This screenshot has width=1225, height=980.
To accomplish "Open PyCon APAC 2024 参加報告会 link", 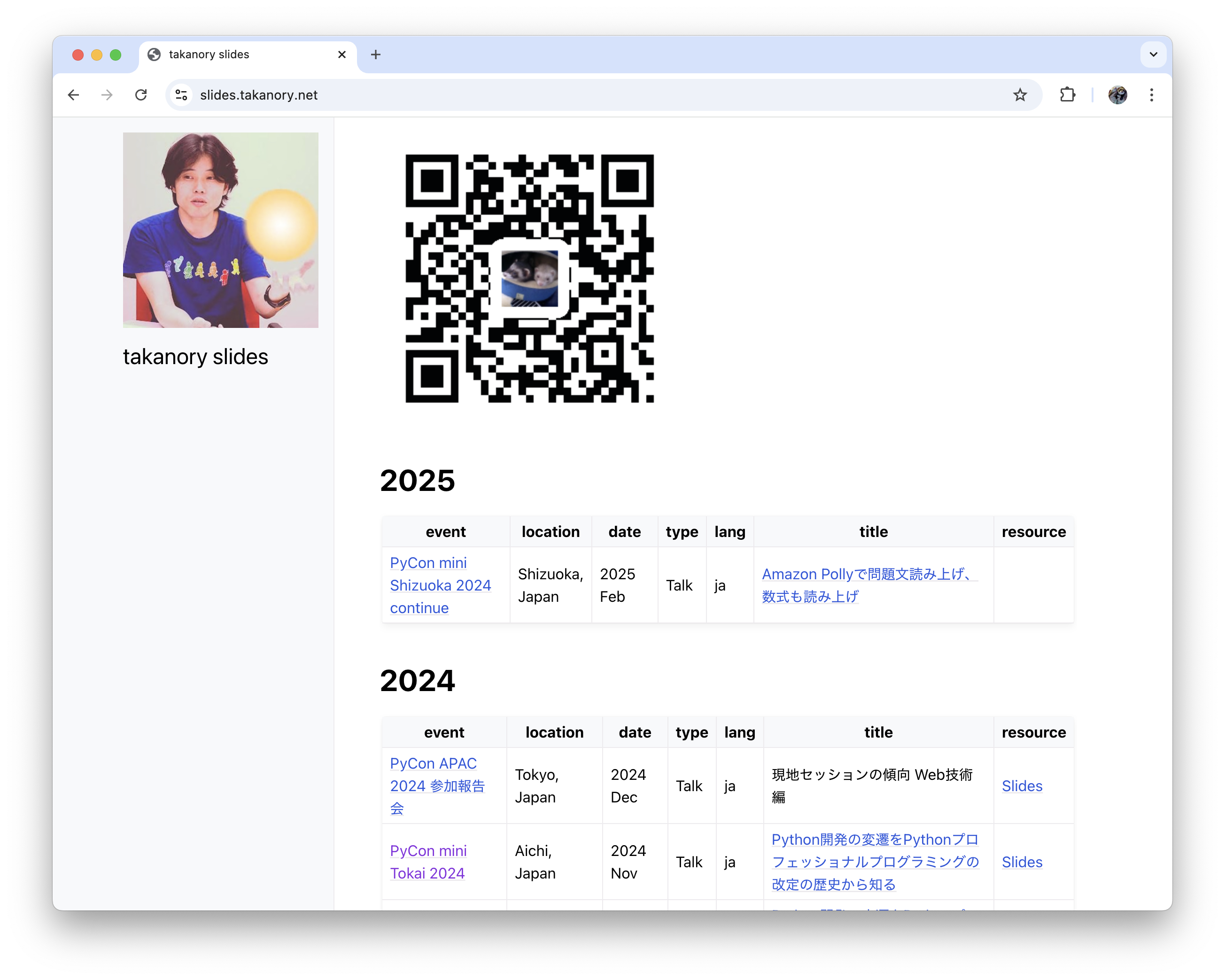I will [436, 786].
